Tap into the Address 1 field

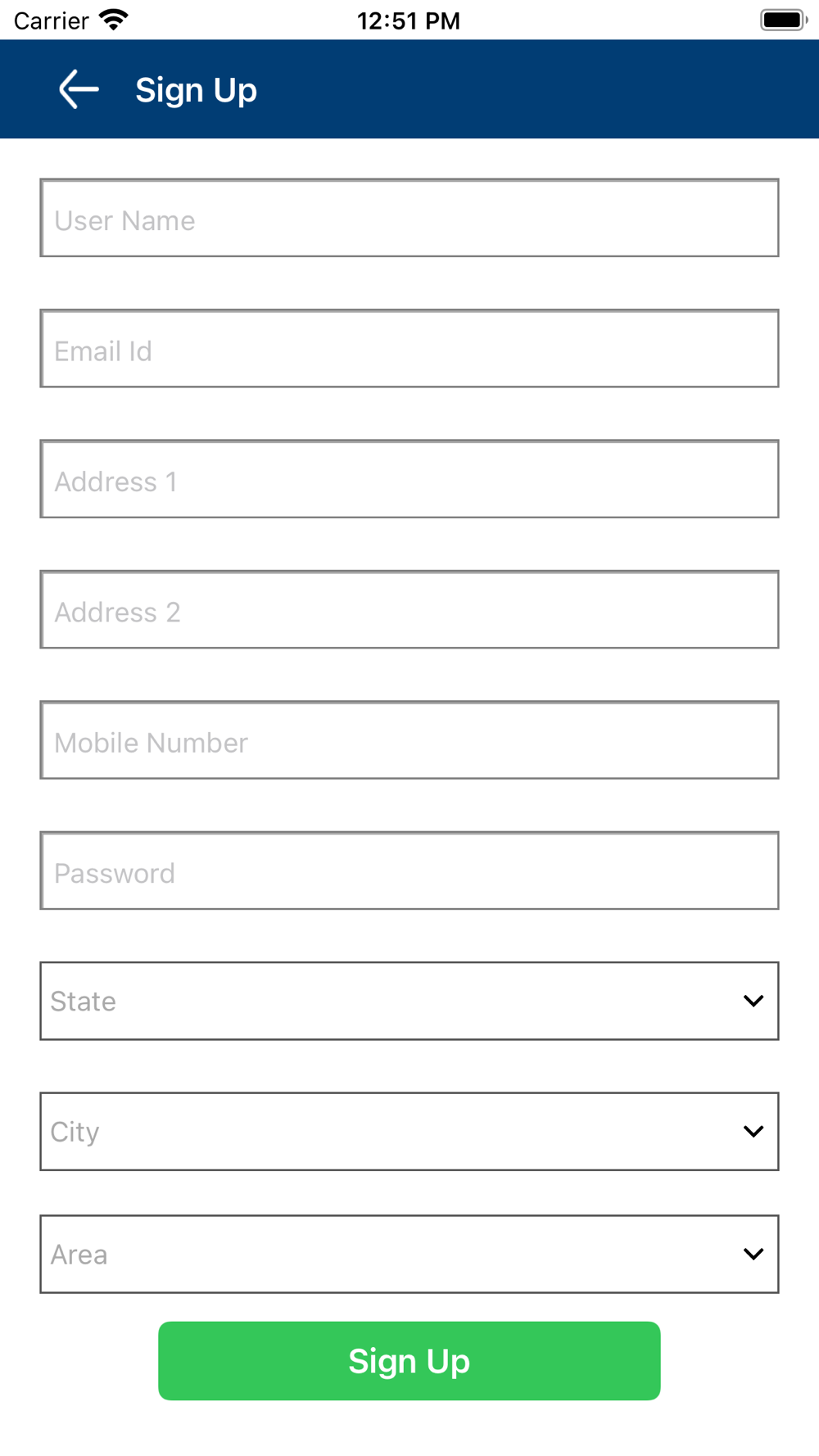click(409, 480)
